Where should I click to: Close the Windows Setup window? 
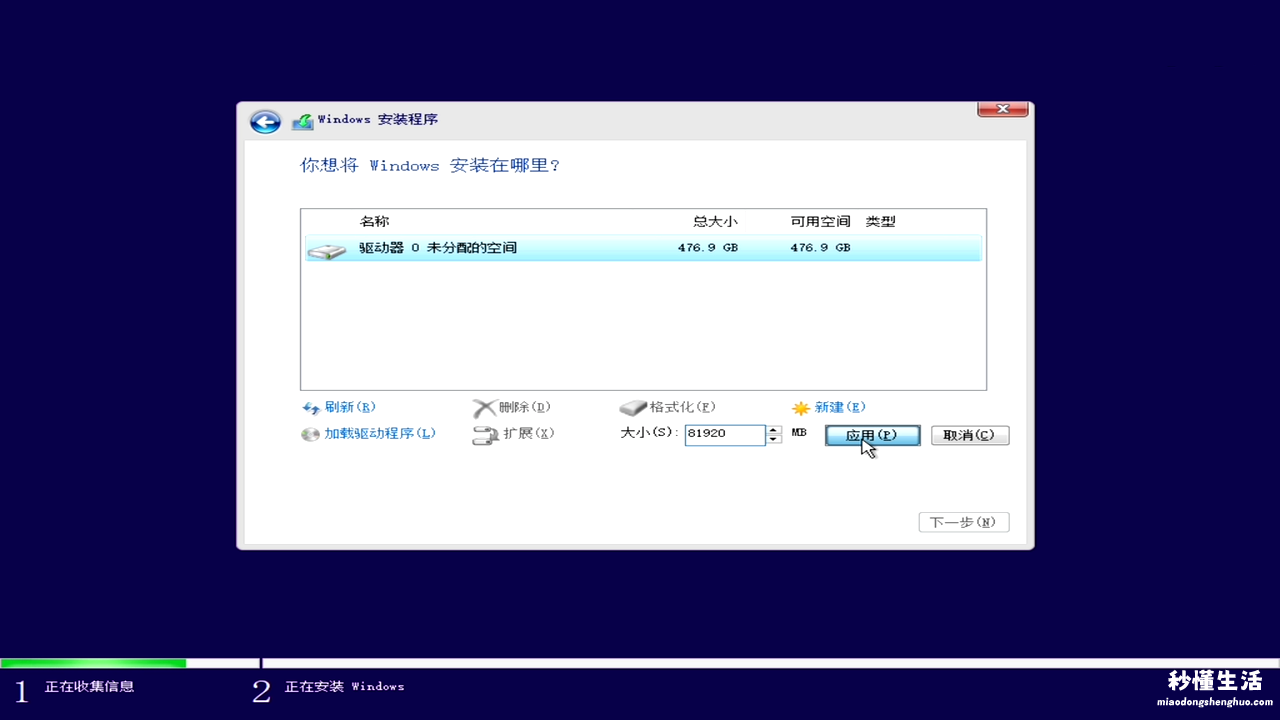(1003, 109)
